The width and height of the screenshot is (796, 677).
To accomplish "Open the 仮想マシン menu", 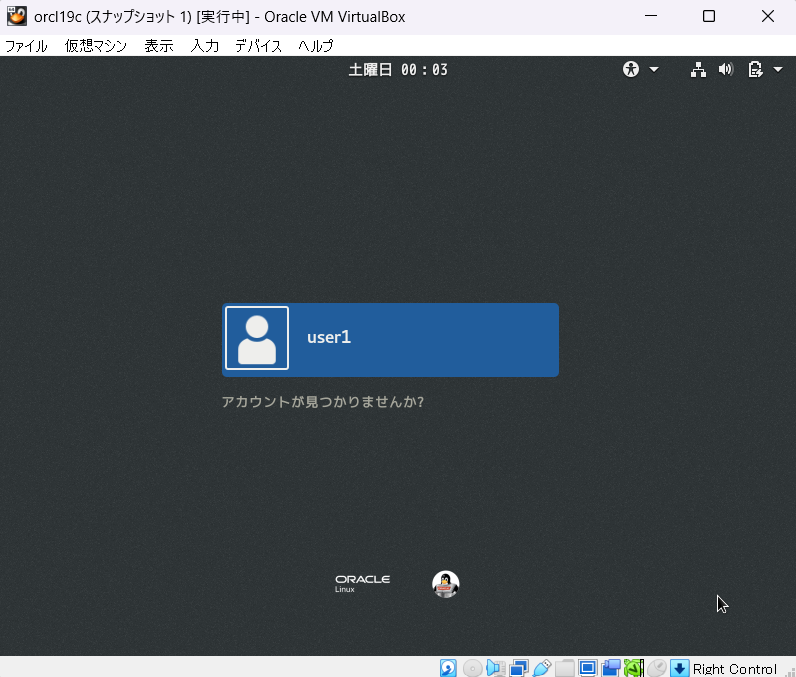I will tap(95, 46).
